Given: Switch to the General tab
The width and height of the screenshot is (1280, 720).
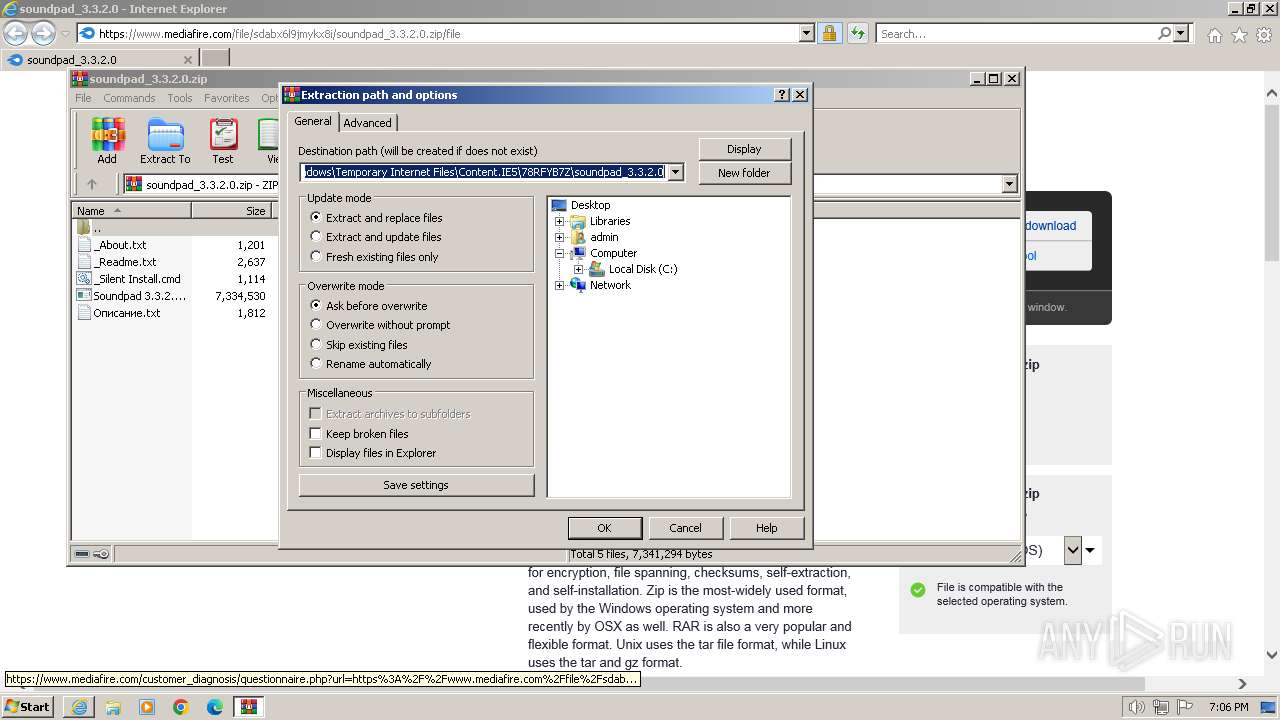Looking at the screenshot, I should (313, 121).
